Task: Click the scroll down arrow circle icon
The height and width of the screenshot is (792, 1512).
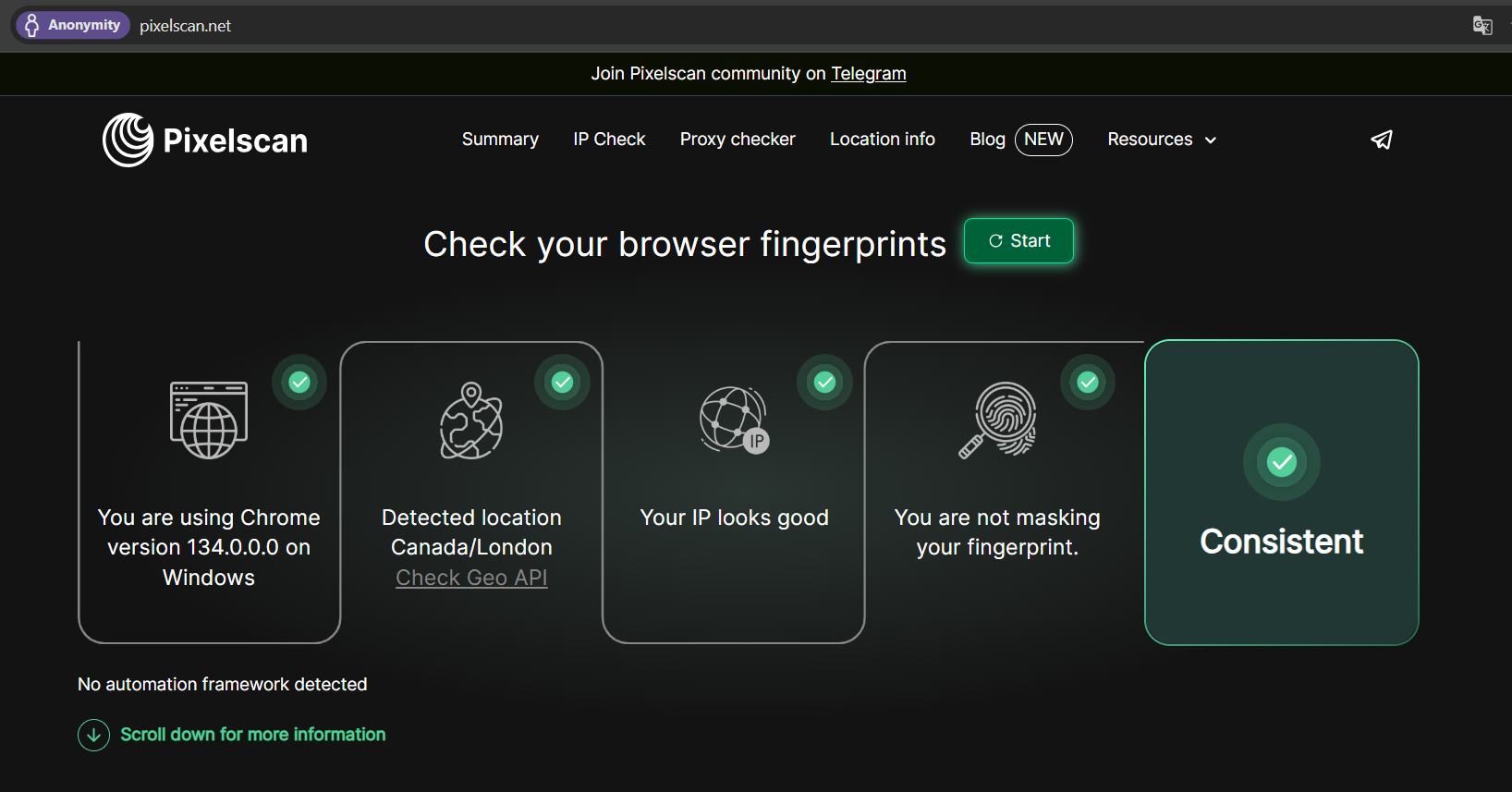Action: 93,735
